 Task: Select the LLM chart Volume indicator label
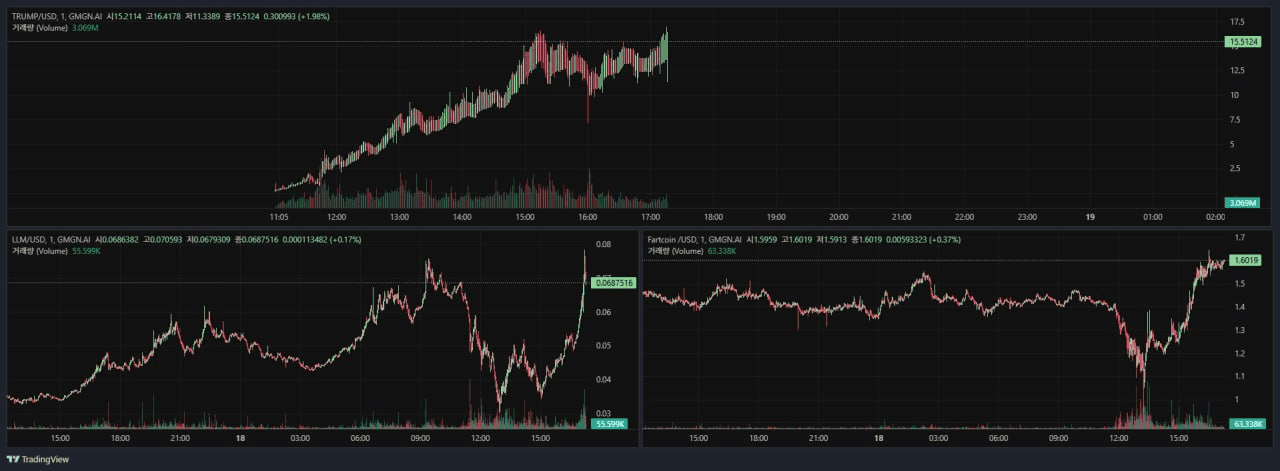tap(39, 251)
